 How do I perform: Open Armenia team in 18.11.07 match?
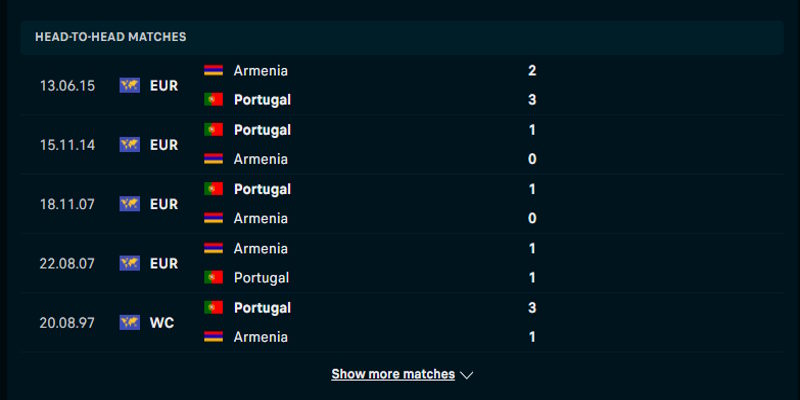pyautogui.click(x=260, y=218)
